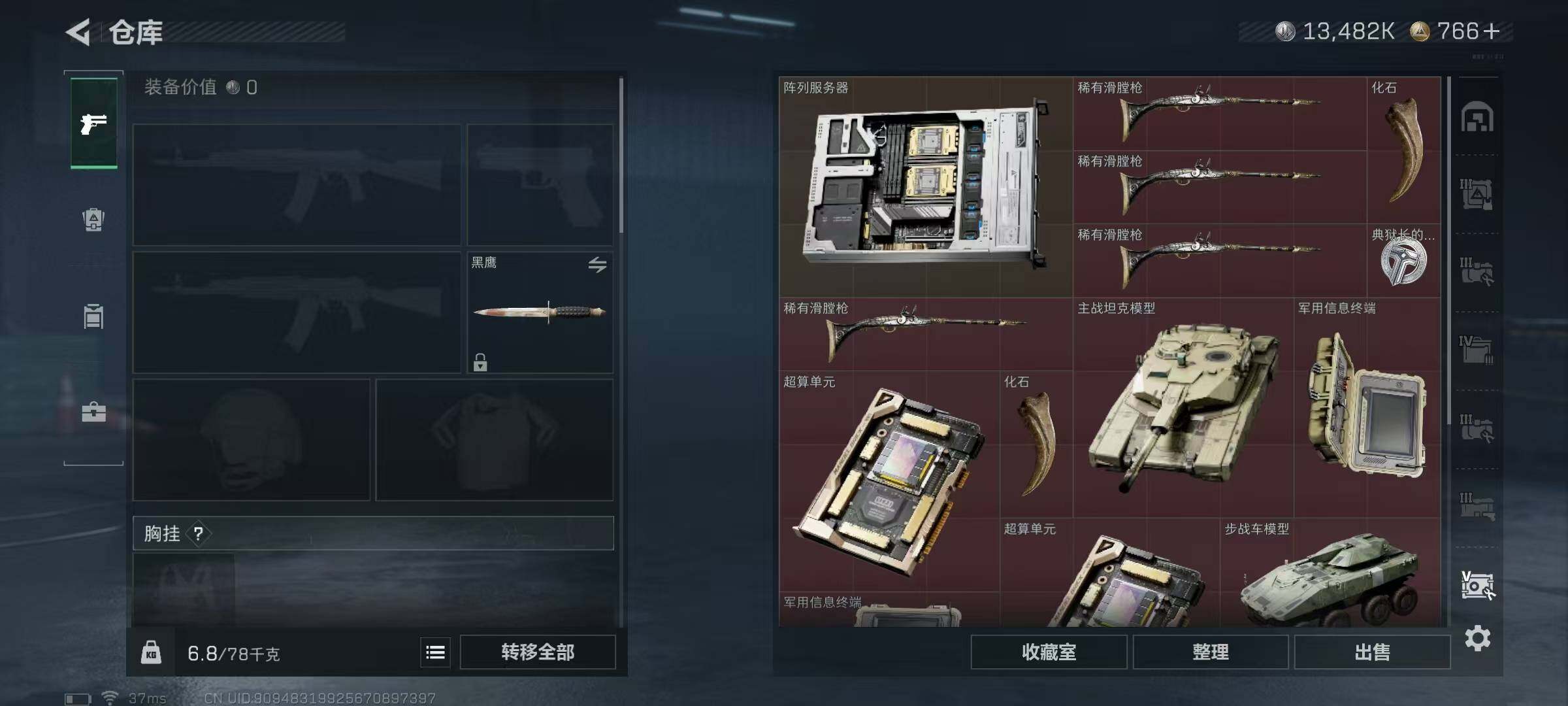Viewport: 1568px width, 706px height.
Task: Select the 阵列服务器 item thumbnail
Action: pos(926,187)
